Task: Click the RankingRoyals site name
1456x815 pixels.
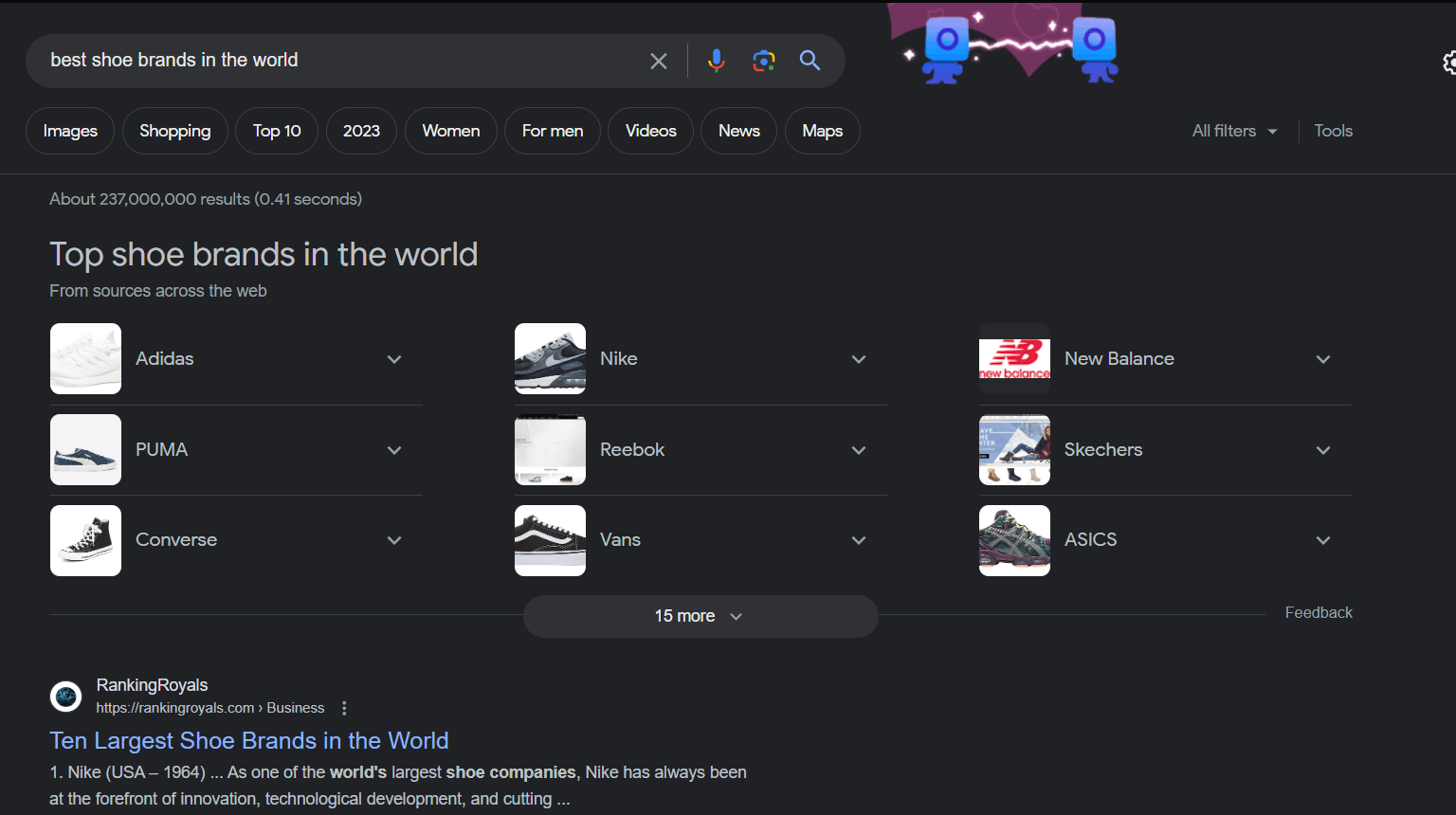Action: [152, 685]
